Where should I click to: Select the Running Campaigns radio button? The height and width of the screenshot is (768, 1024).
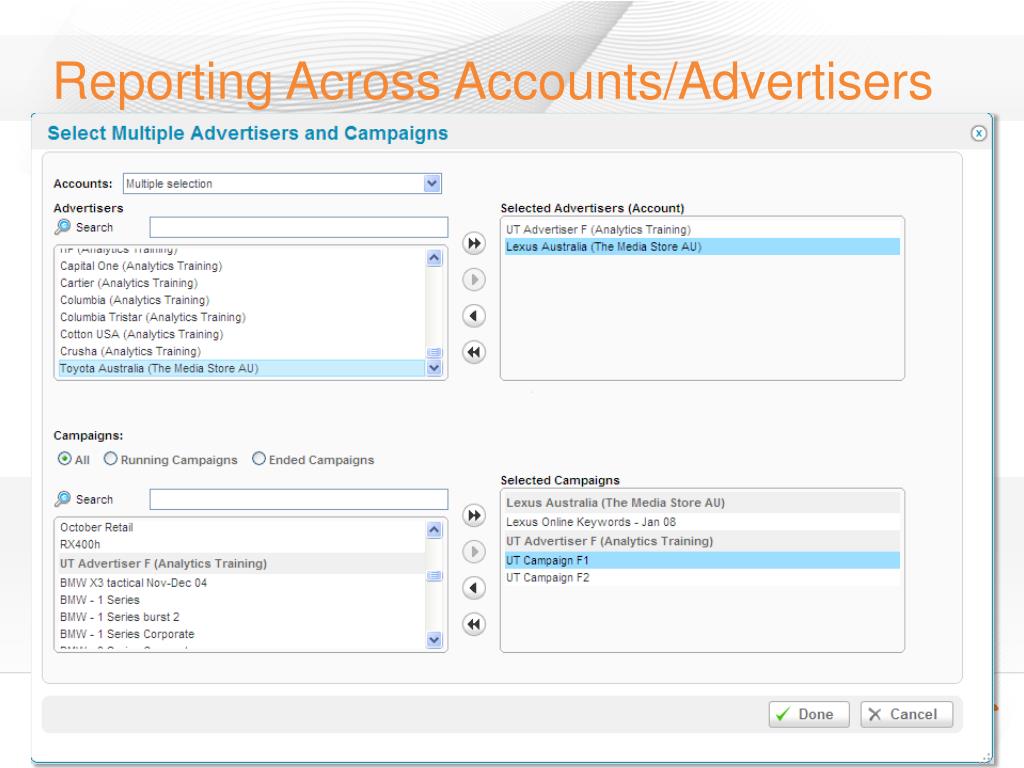[x=110, y=458]
